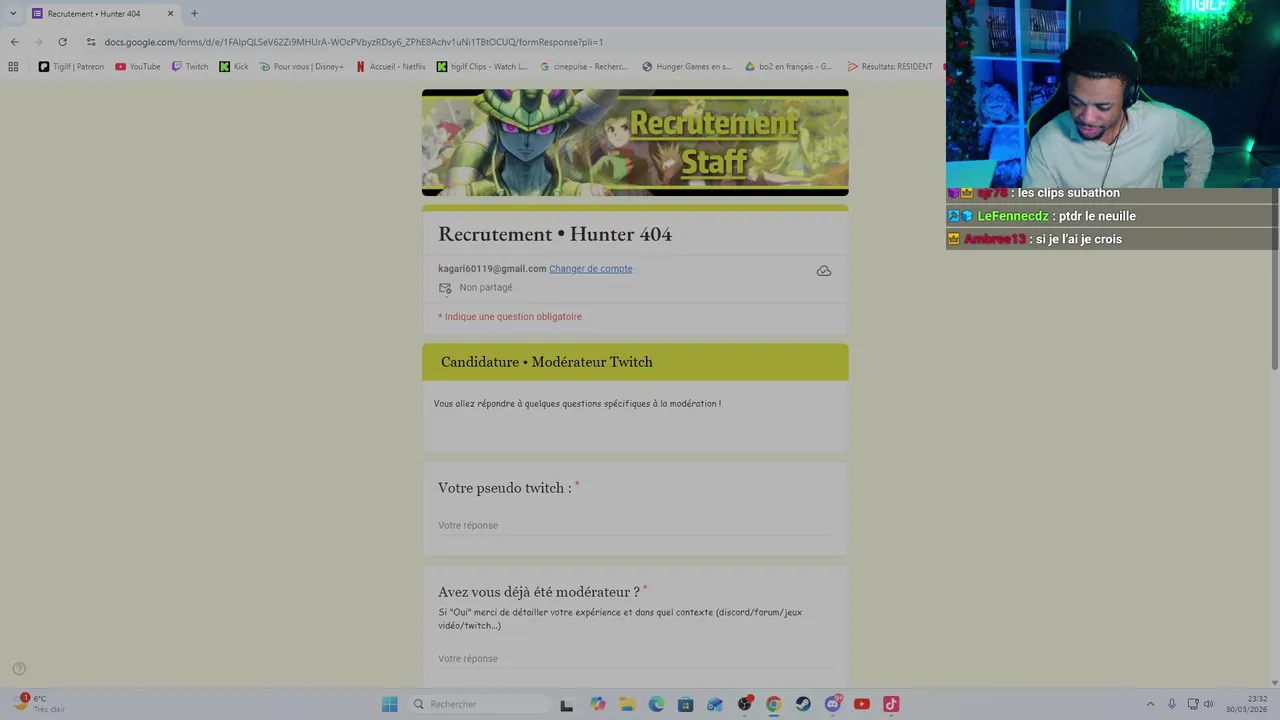Click the Avez vous déjà été modérateur answer field
Screen dimensions: 1280x720
pyautogui.click(x=635, y=658)
